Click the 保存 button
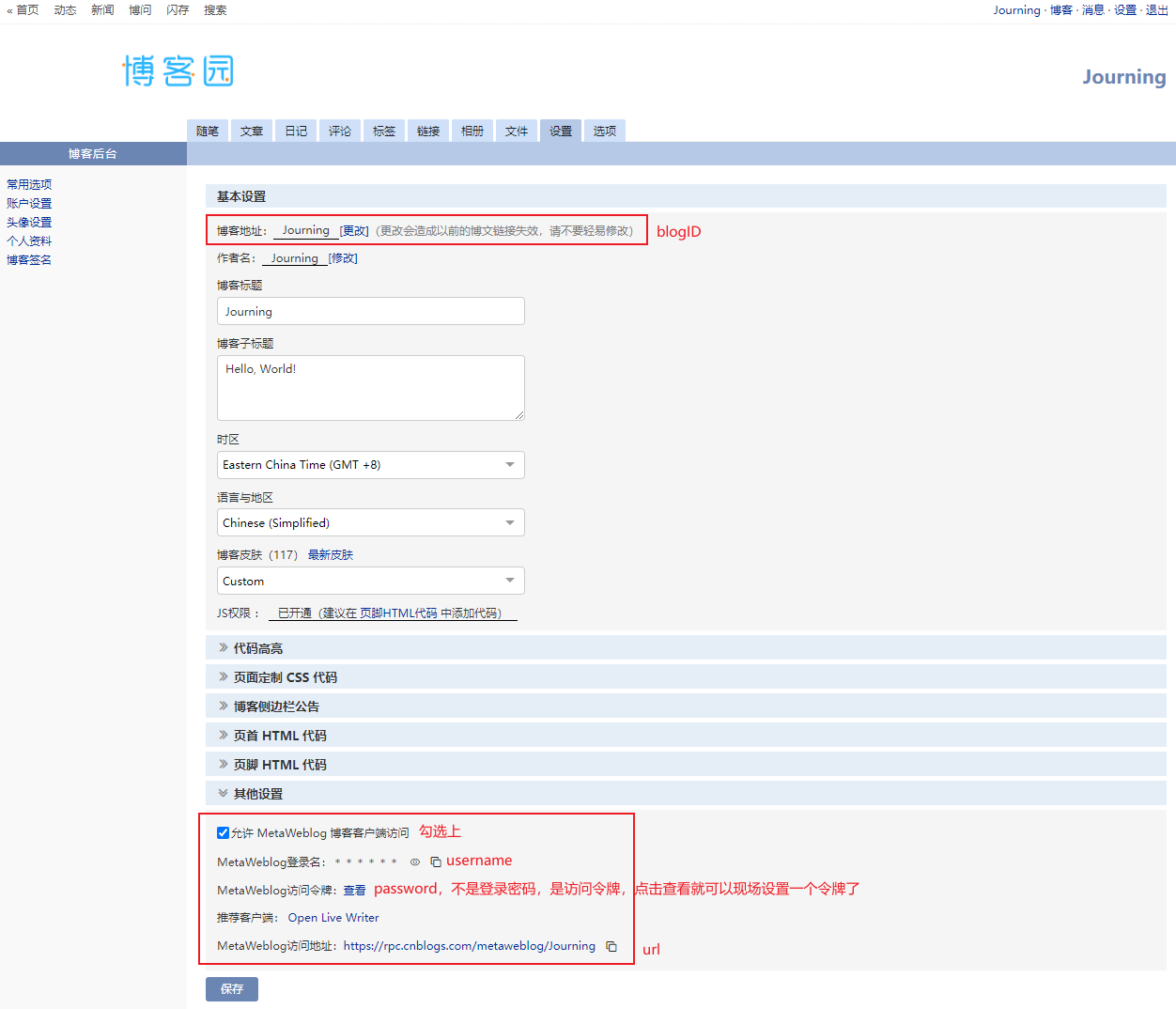The image size is (1176, 1009). (x=232, y=989)
